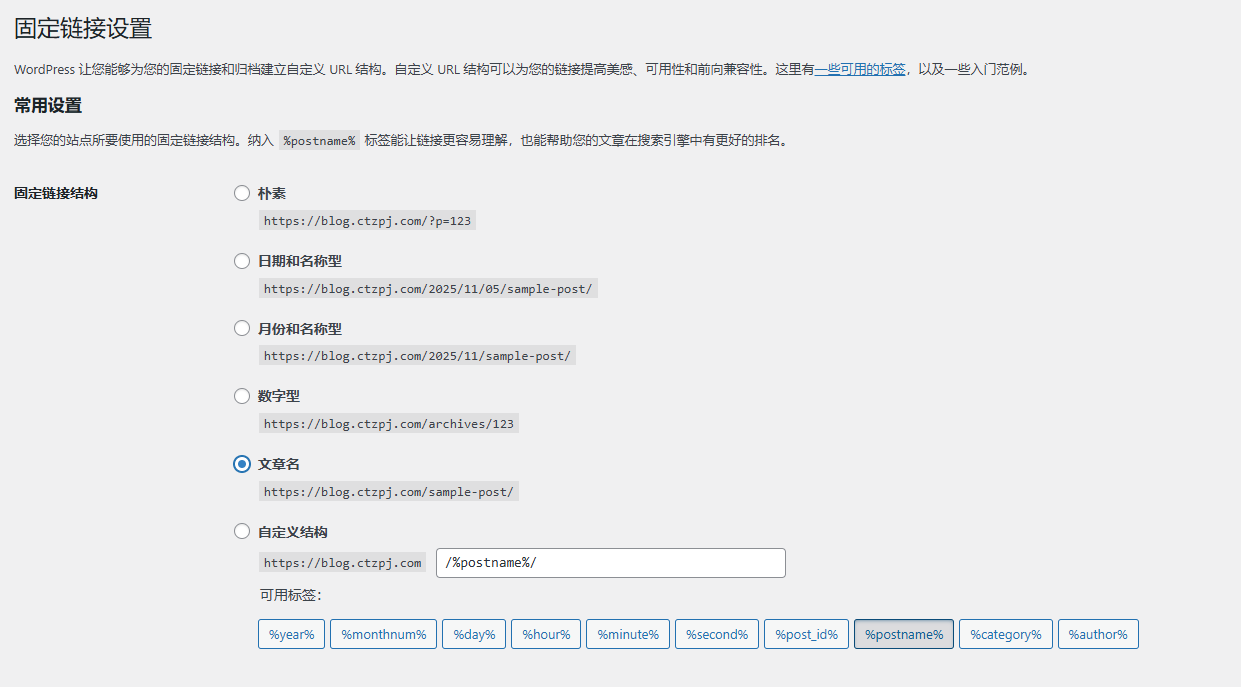
Task: Add the %category% tag button
Action: coord(1005,635)
